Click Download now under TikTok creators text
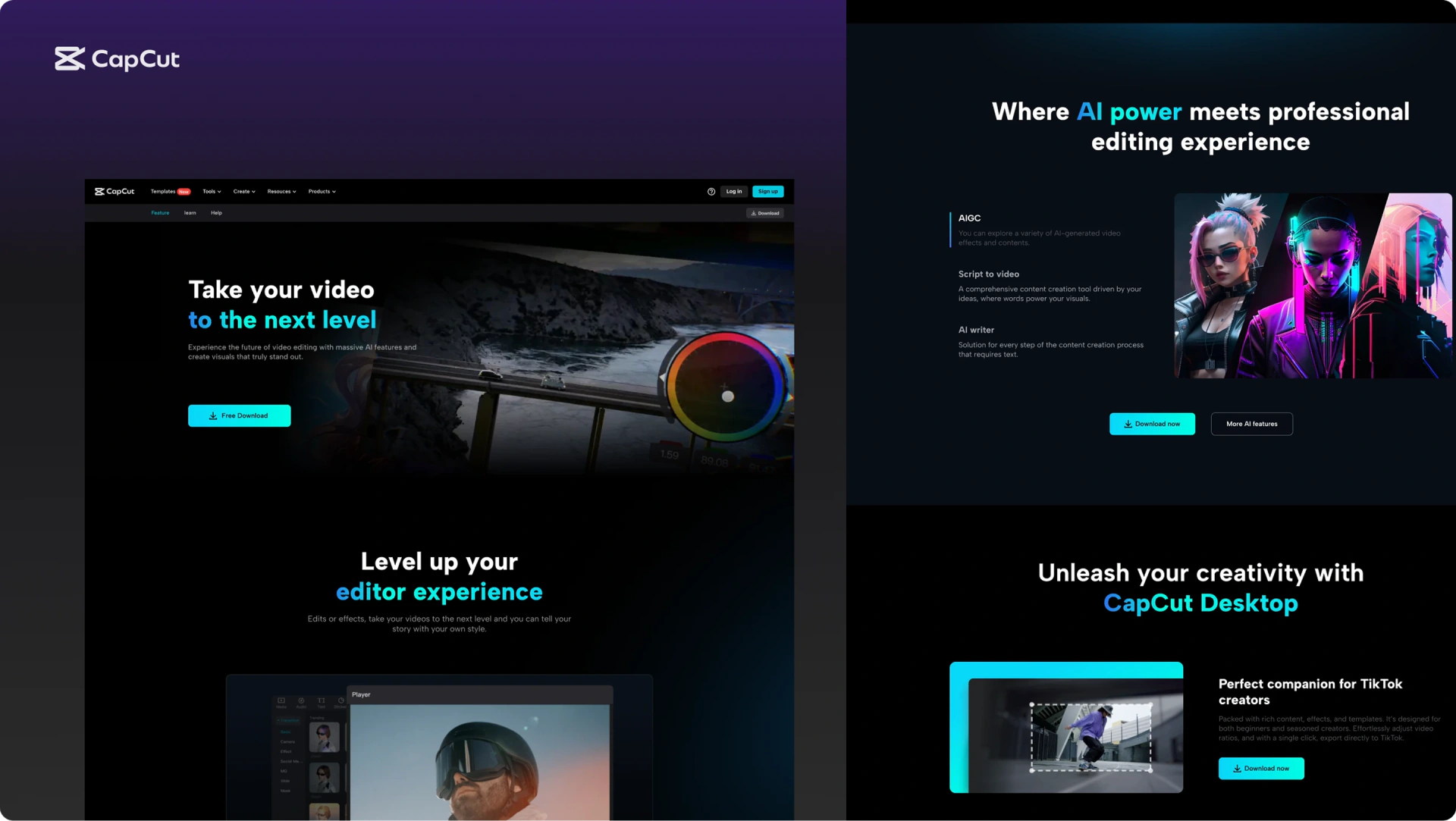Screen dimensions: 1456x821 tap(1261, 769)
